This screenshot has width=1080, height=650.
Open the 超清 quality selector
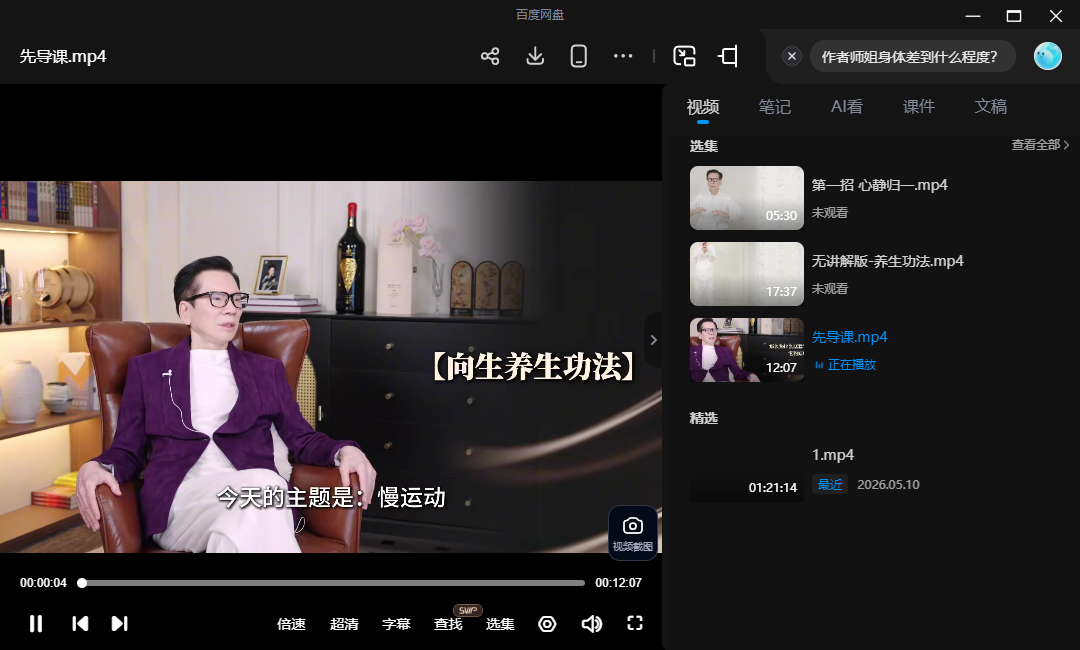tap(344, 624)
